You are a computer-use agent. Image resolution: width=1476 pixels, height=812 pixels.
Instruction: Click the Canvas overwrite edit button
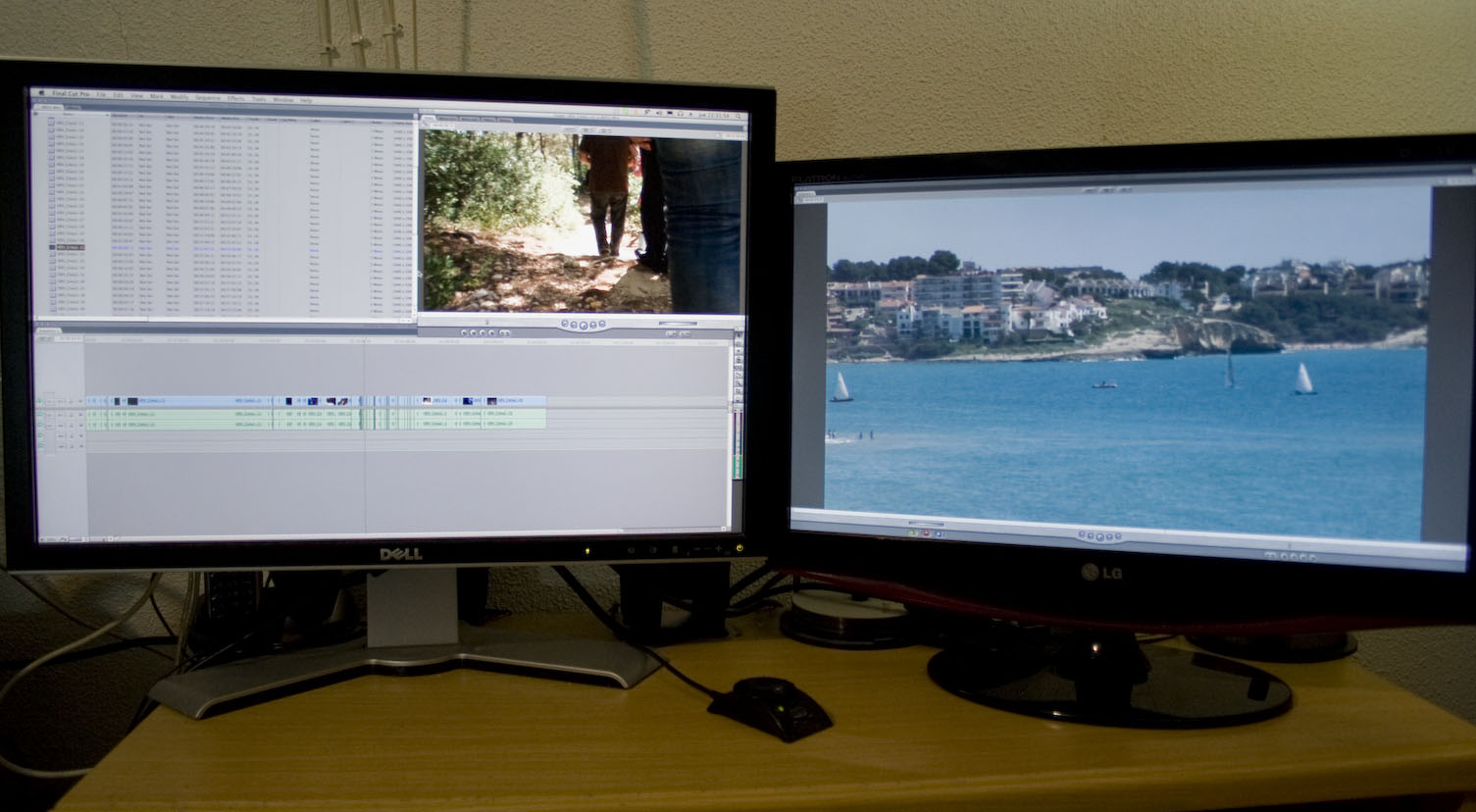tap(924, 533)
